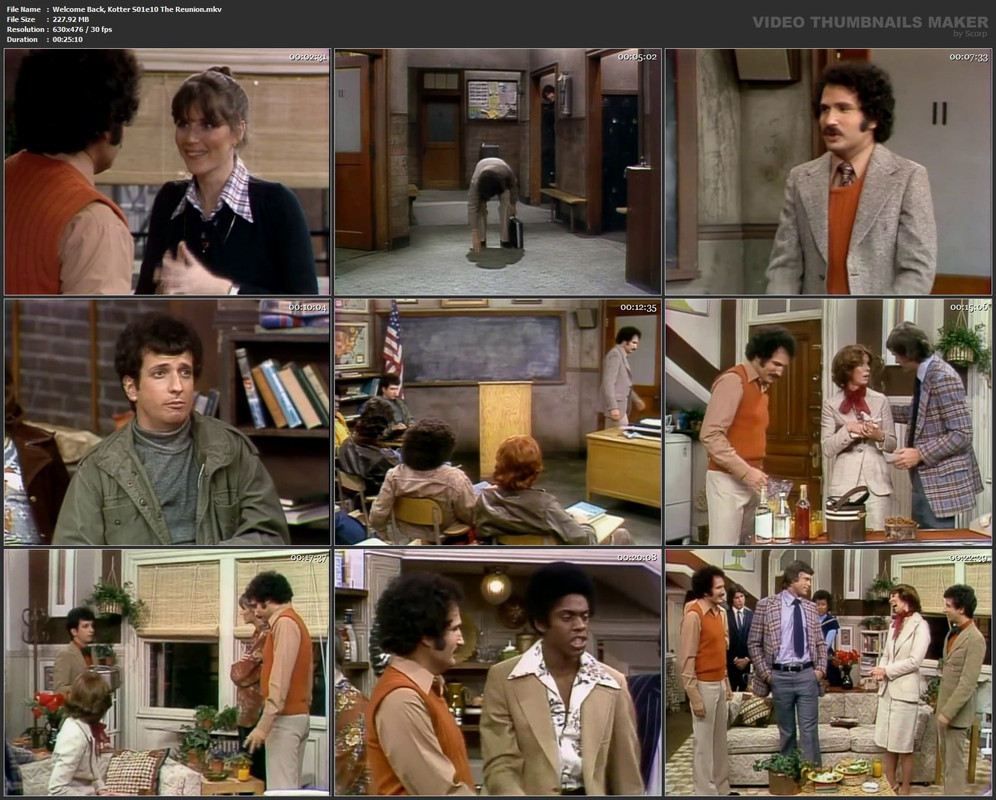Select the thumbnail stamped 00:15:06

828,422
